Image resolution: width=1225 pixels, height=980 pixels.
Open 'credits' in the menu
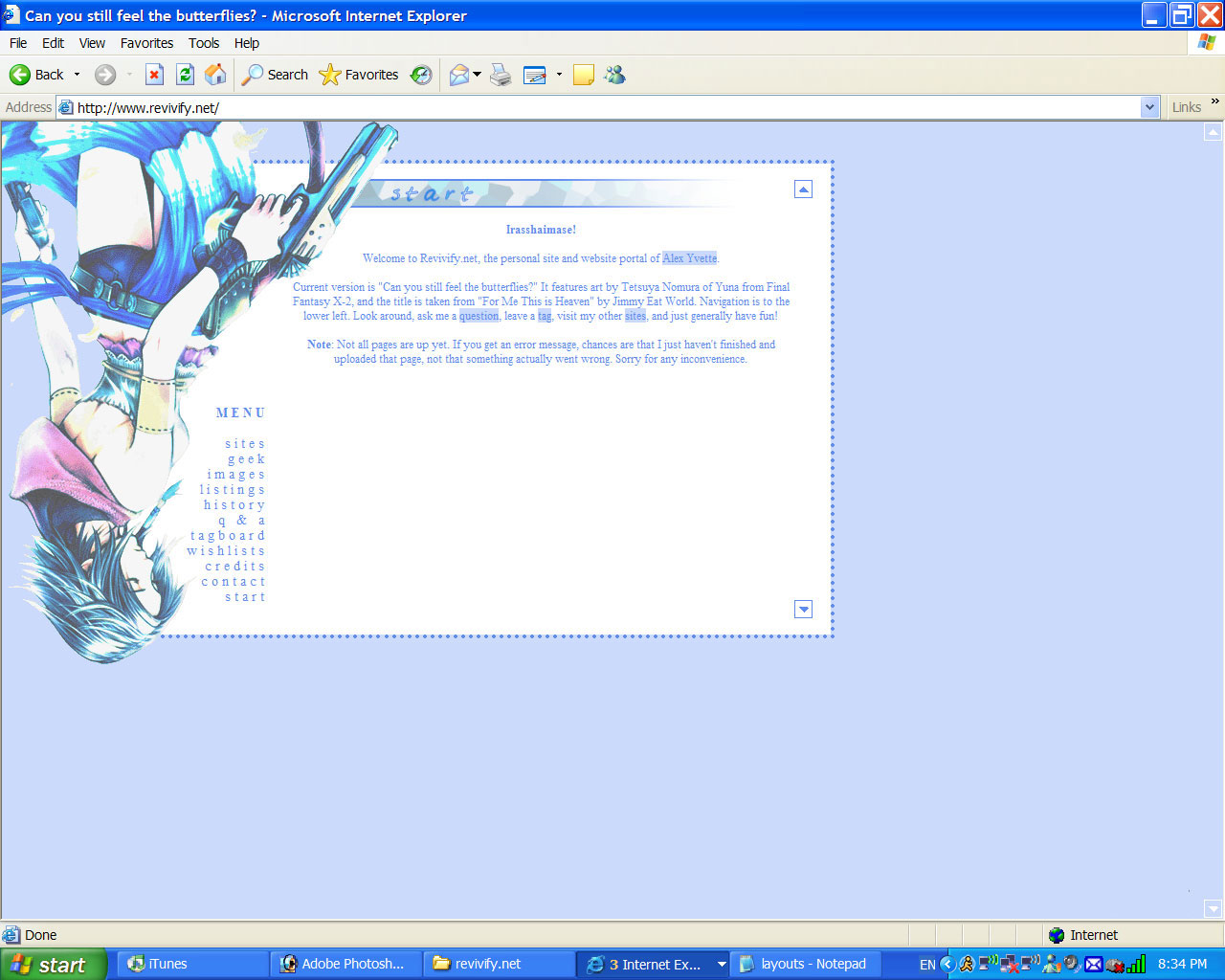click(234, 567)
